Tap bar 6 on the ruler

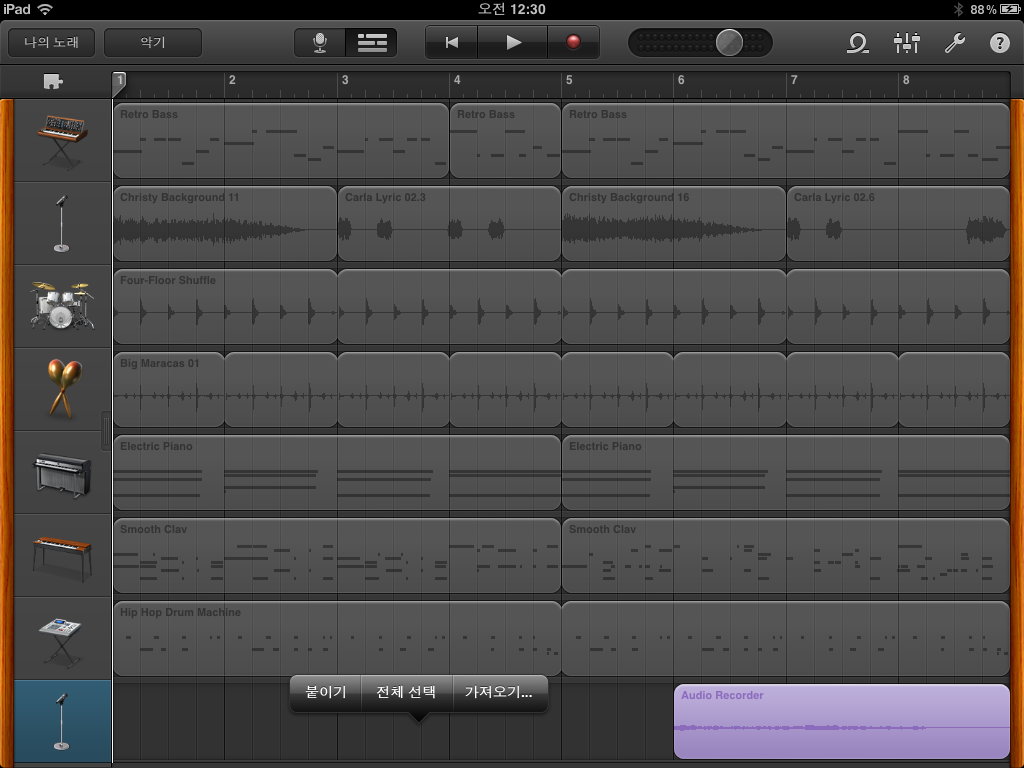pos(681,80)
